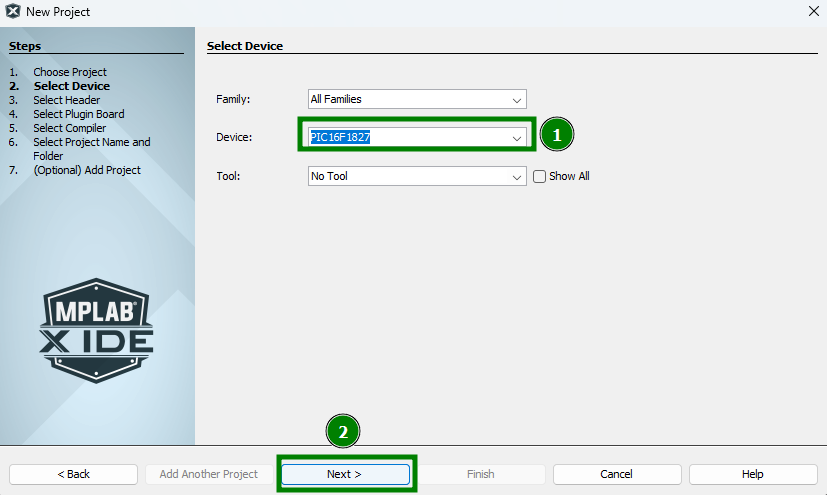Proceed with the Next > button
The width and height of the screenshot is (827, 495).
point(345,474)
